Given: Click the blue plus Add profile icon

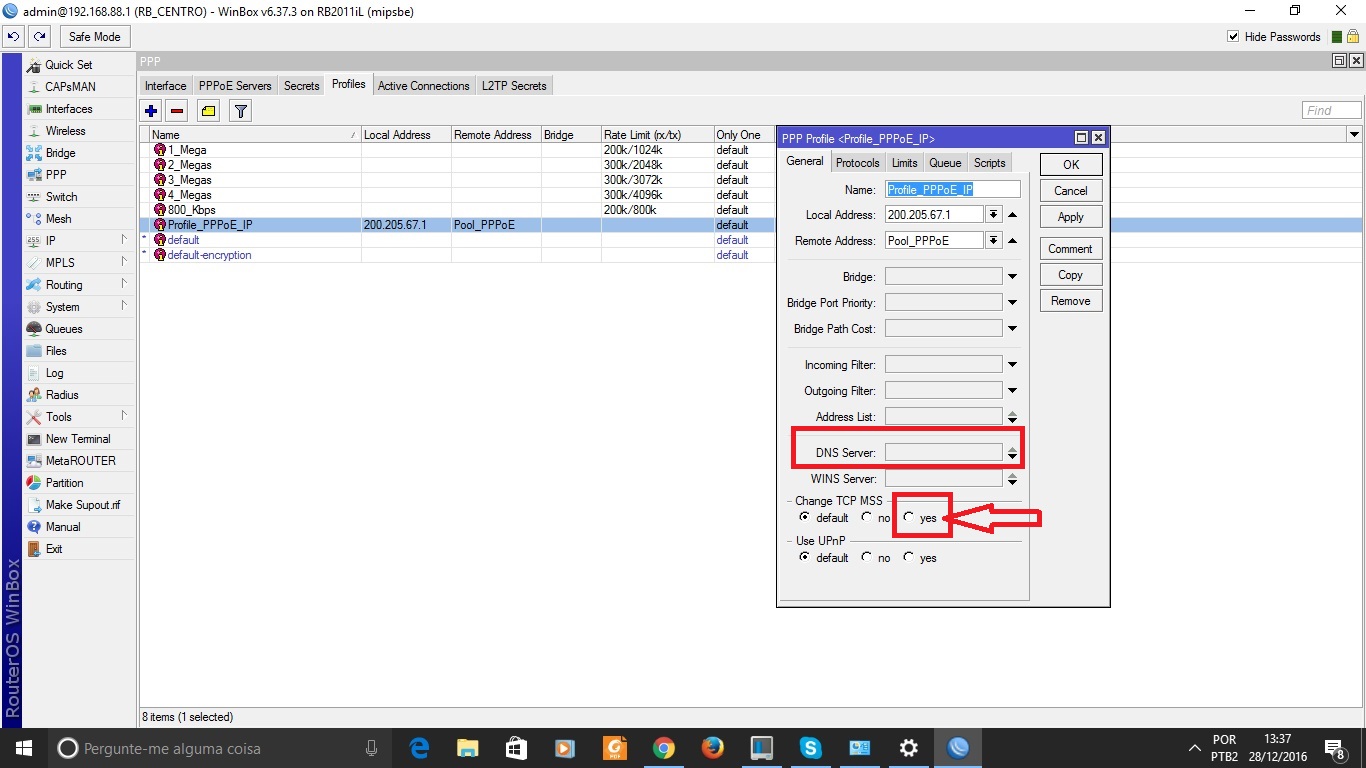Looking at the screenshot, I should (151, 111).
